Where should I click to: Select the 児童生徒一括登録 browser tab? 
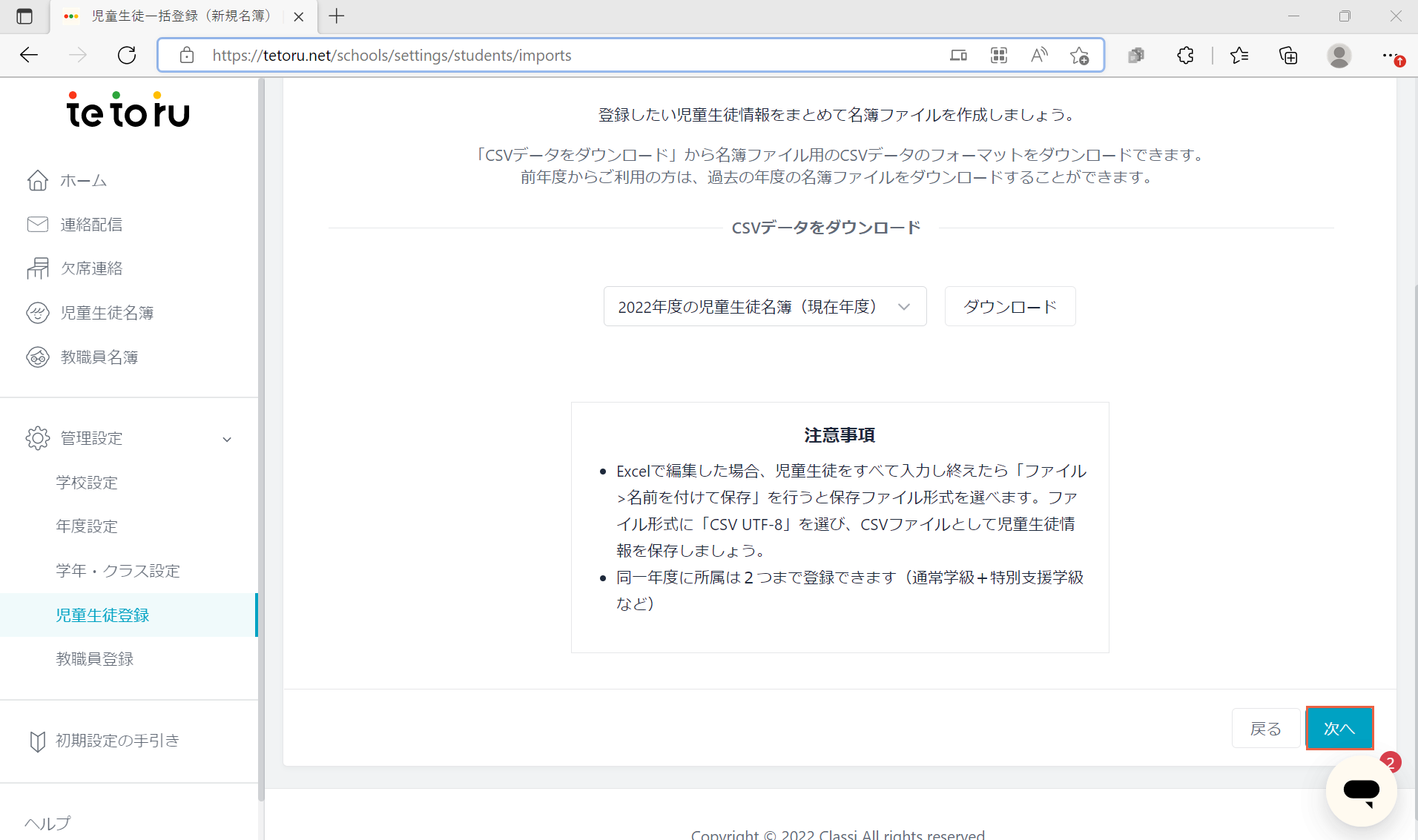coord(184,16)
